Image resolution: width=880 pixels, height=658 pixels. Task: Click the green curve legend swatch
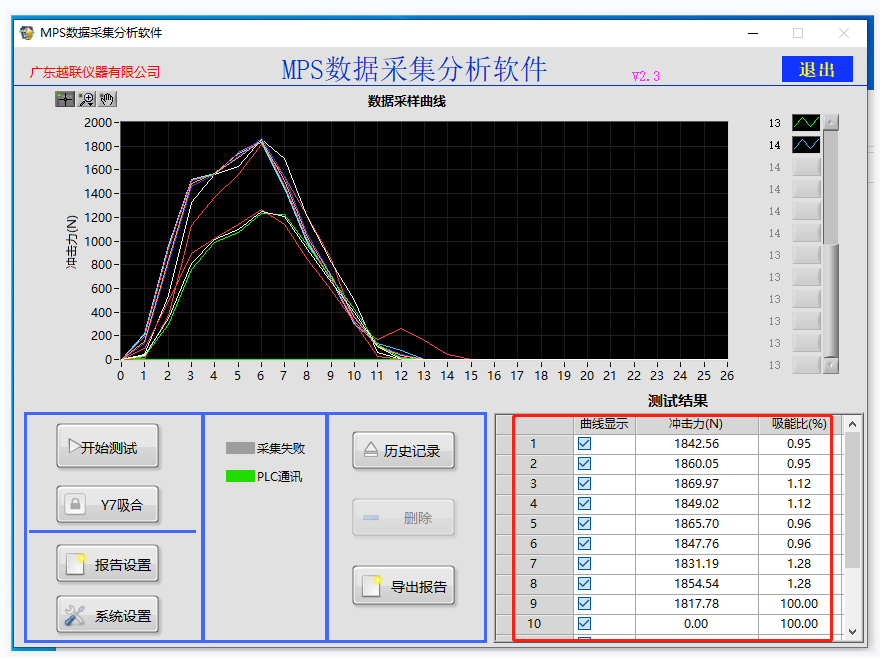806,123
